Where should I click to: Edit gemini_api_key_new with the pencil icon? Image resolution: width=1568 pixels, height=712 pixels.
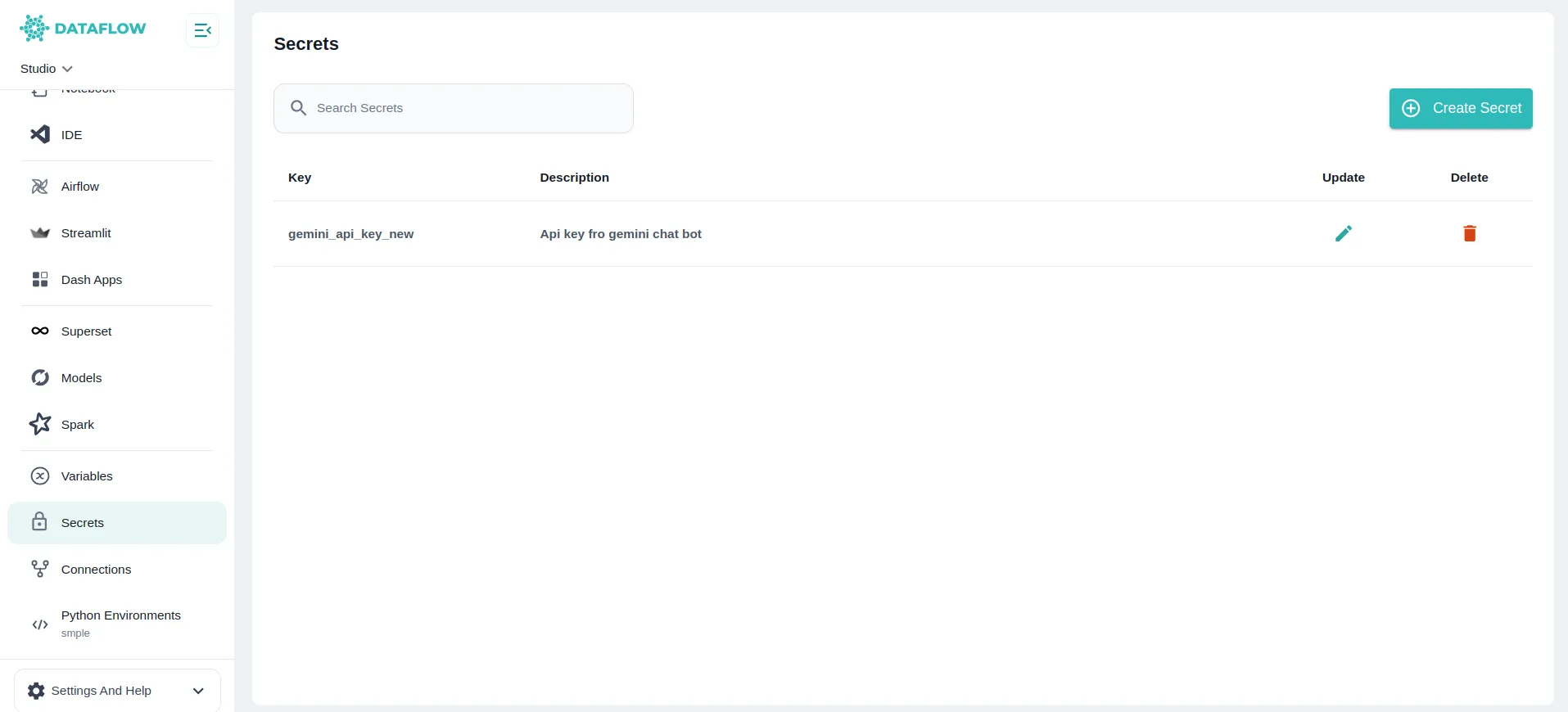[1343, 234]
